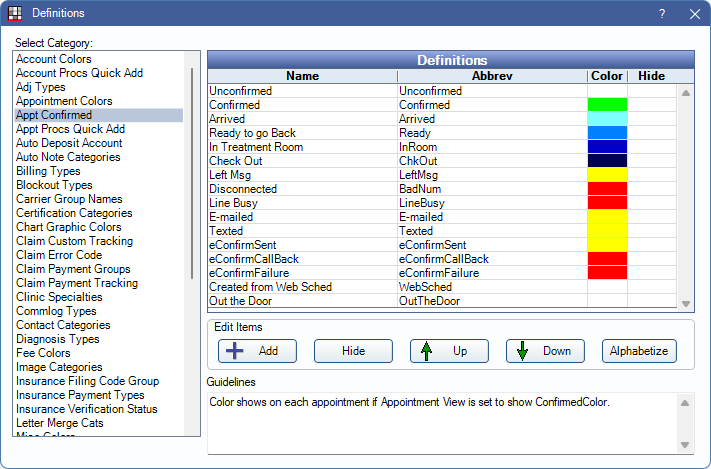Click the Guidelines text box

click(x=440, y=422)
